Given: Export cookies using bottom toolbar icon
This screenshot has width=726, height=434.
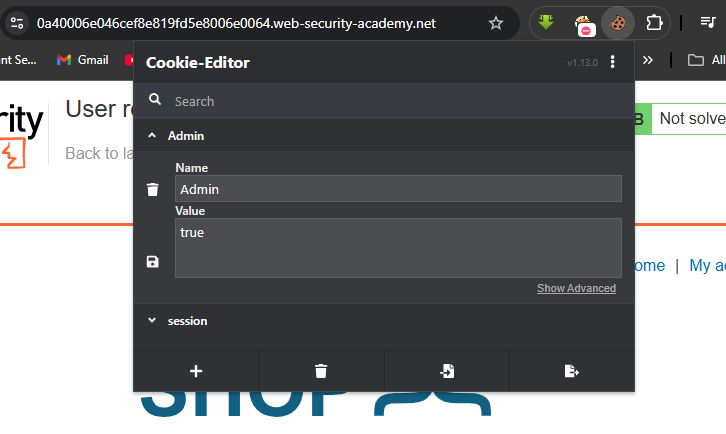Looking at the screenshot, I should tap(572, 371).
